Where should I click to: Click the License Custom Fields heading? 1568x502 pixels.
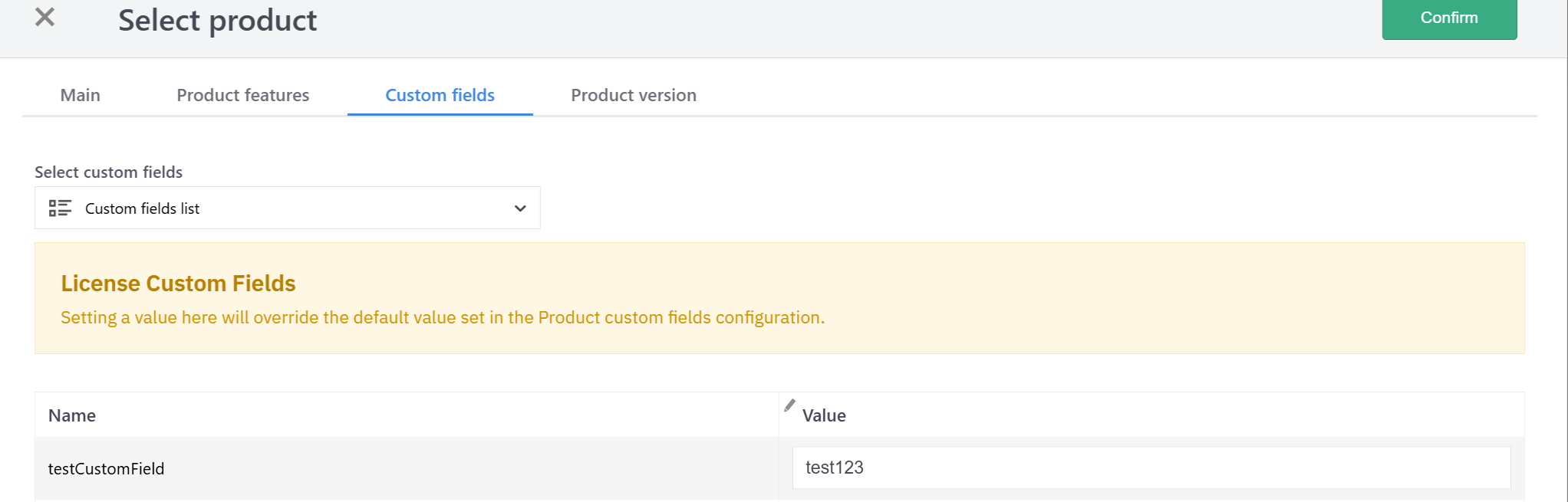[x=178, y=284]
